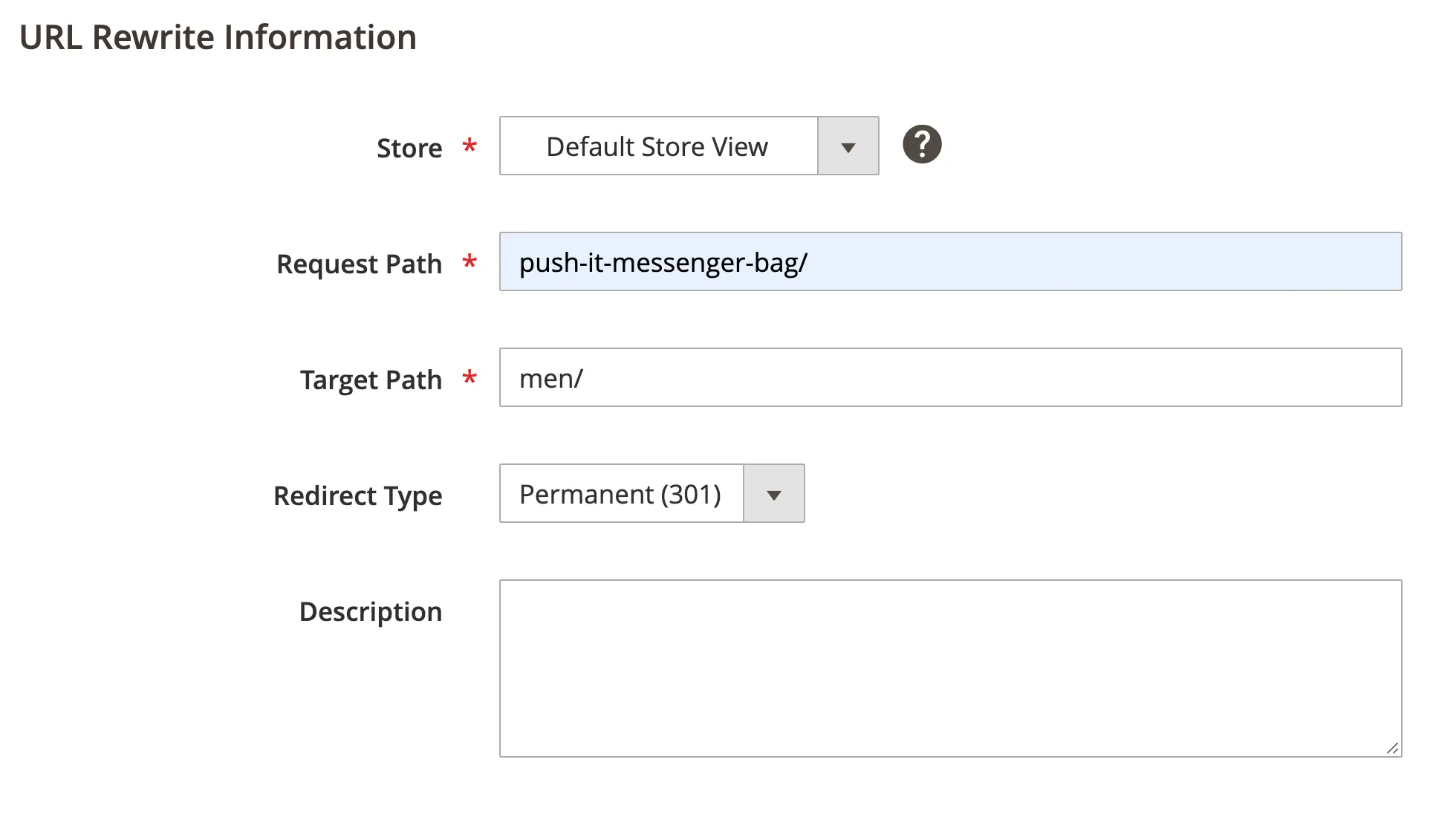The height and width of the screenshot is (820, 1456).
Task: Open the Permanent (301) redirect type selector
Action: (x=622, y=493)
